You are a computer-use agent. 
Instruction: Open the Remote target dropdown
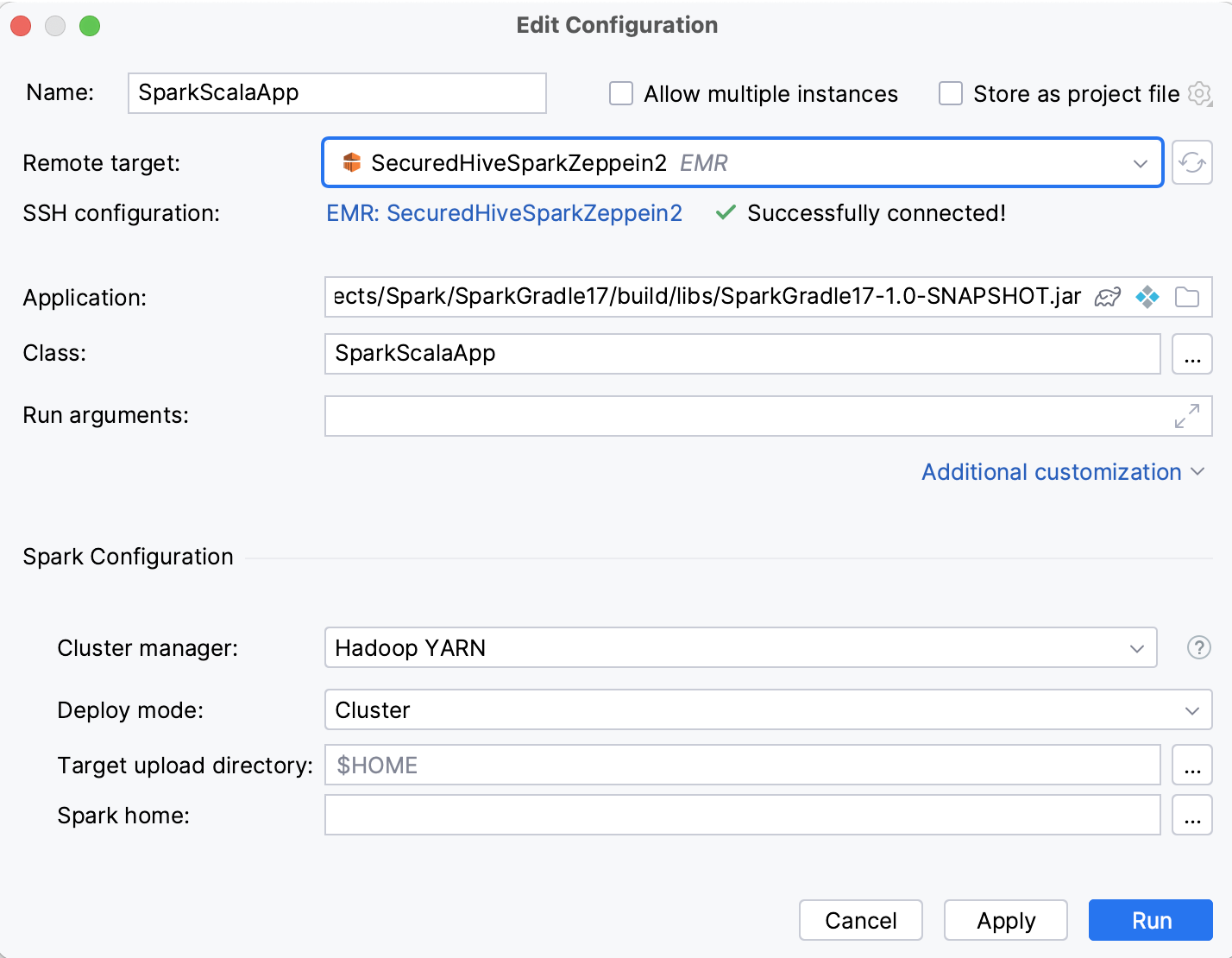coord(1141,162)
